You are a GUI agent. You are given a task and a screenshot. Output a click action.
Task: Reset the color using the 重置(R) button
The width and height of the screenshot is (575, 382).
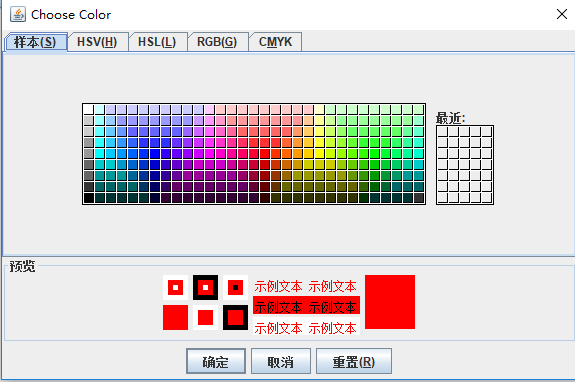[x=354, y=361]
